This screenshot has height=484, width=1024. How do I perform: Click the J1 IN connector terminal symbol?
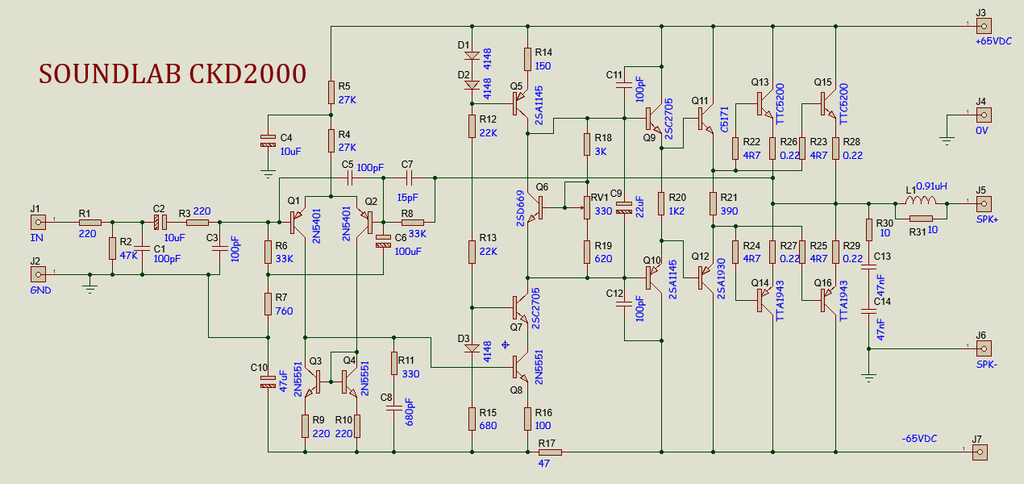coord(39,222)
